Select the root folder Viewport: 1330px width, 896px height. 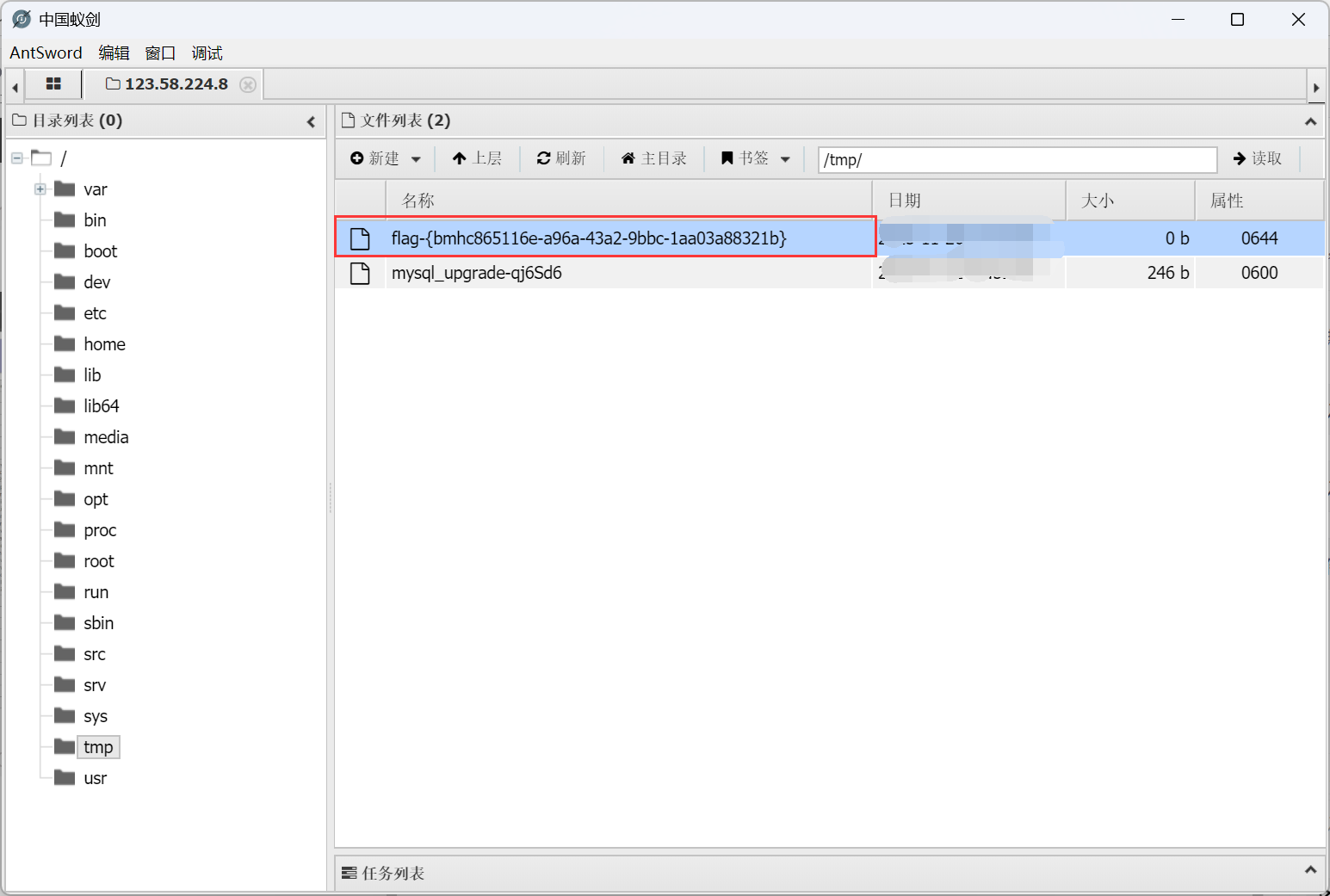(x=98, y=561)
